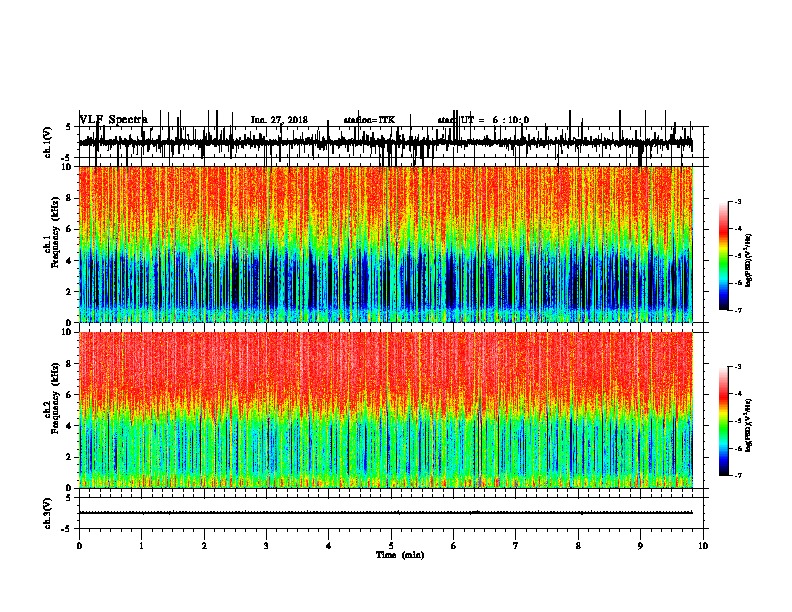Click the "VLF Spectra" title text
Viewport: 792px width, 612px height.
click(x=114, y=120)
